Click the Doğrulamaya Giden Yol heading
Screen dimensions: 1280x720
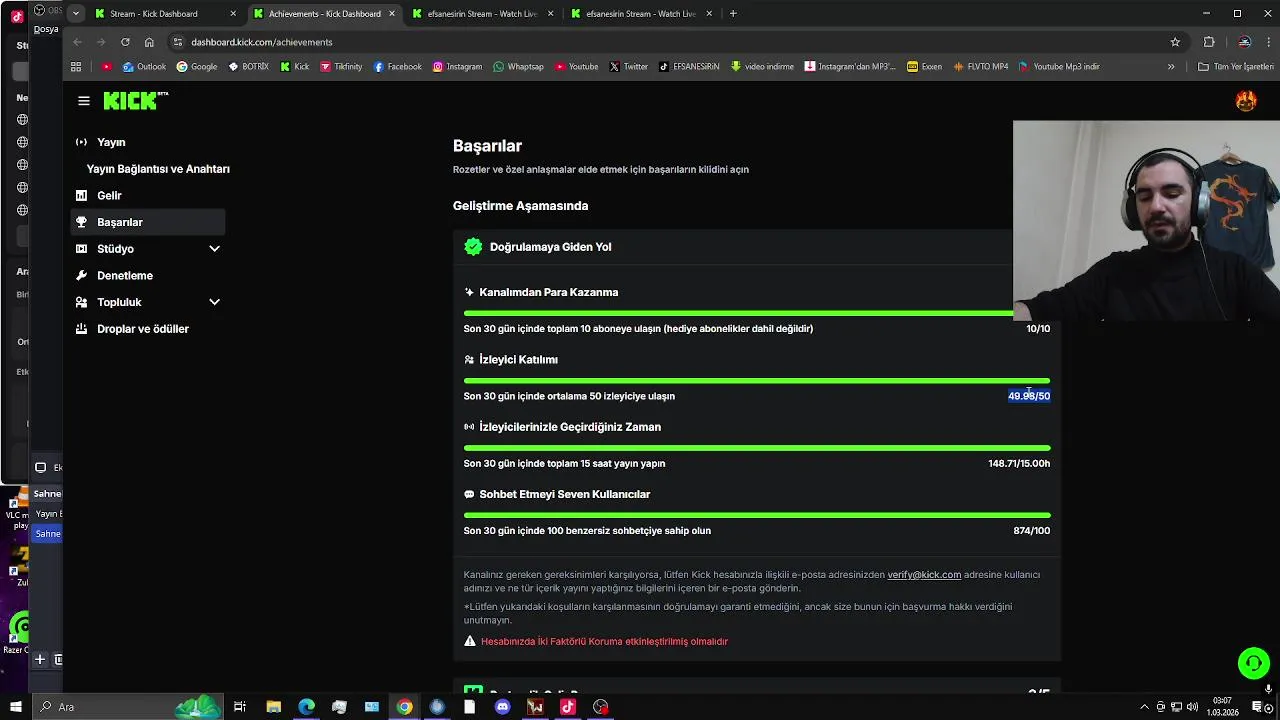(x=550, y=247)
